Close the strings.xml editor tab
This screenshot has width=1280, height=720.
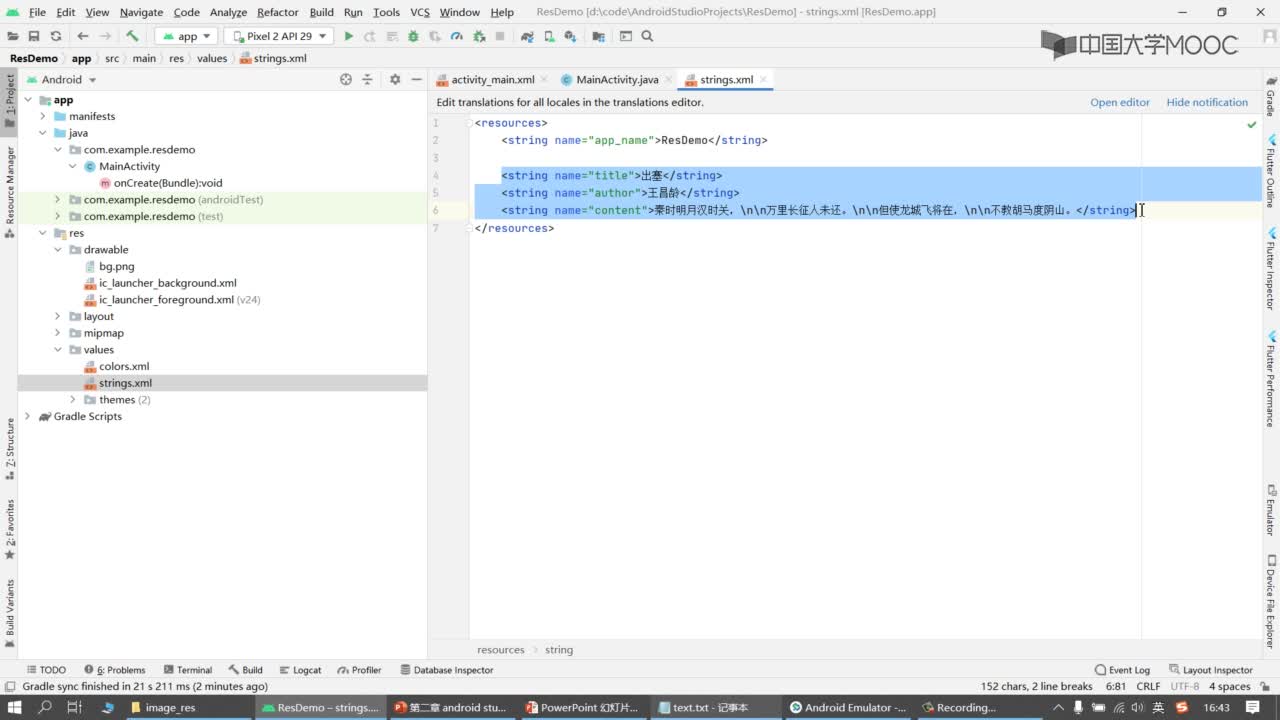coord(763,79)
